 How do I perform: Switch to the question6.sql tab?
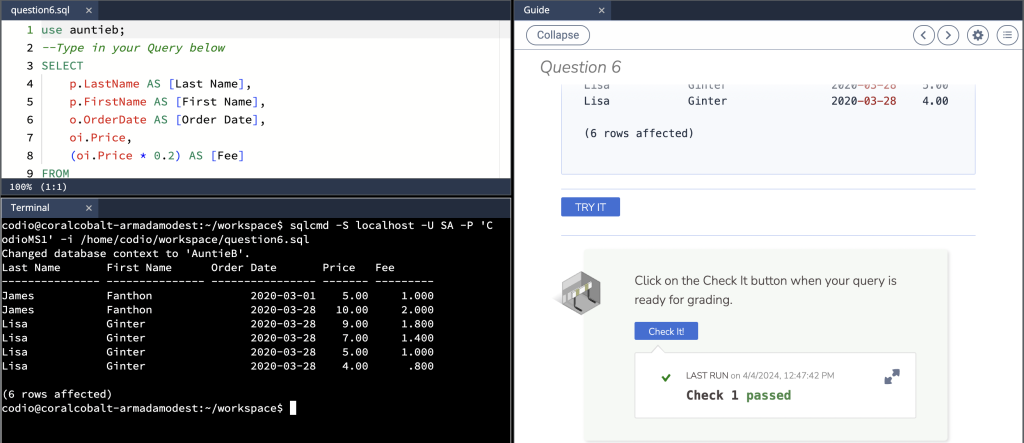pyautogui.click(x=40, y=9)
